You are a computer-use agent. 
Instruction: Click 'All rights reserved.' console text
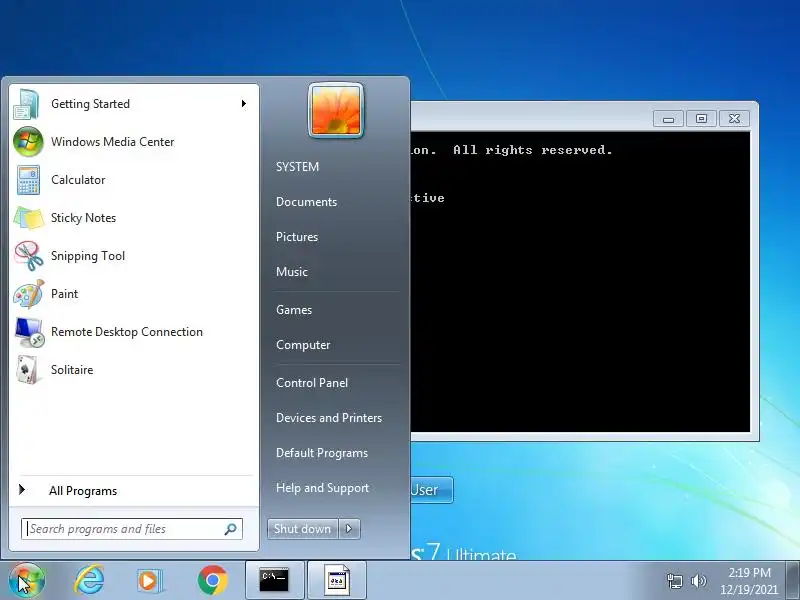coord(533,150)
